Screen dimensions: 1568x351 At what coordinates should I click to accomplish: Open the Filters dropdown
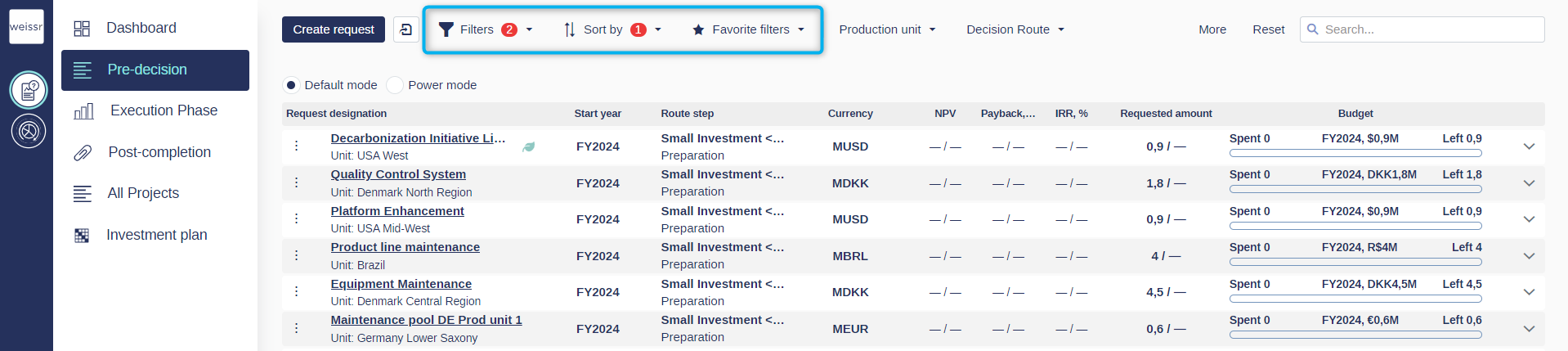pos(486,29)
